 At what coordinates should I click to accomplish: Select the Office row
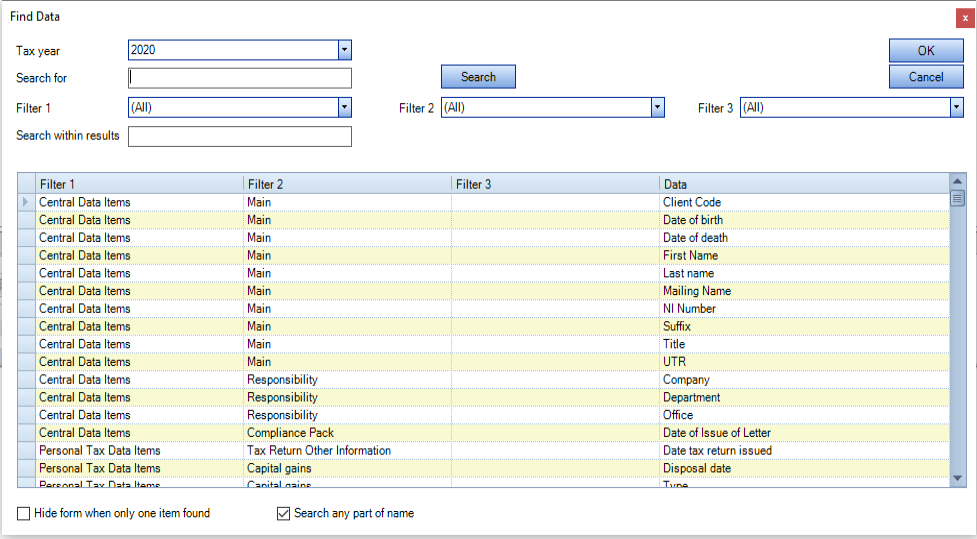pos(483,415)
